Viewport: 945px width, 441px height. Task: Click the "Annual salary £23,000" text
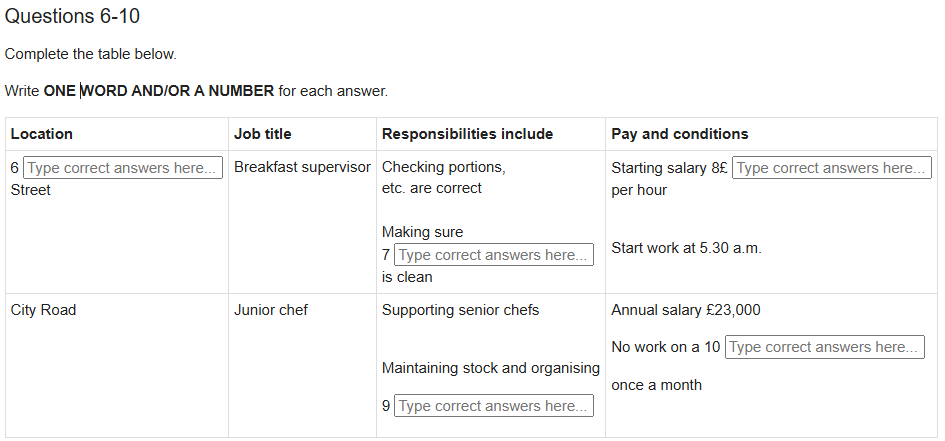point(685,310)
